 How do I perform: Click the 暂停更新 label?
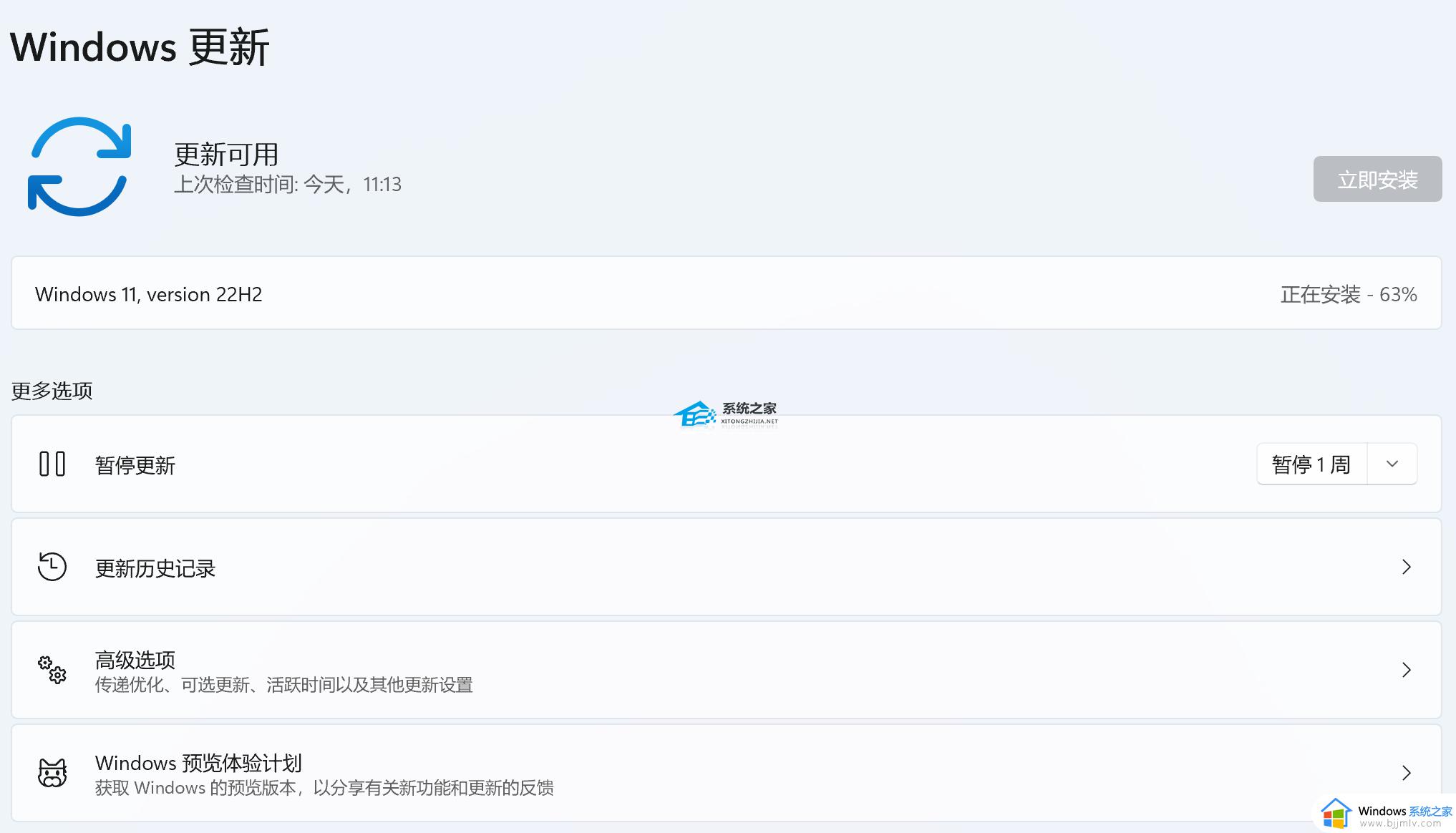pos(135,465)
